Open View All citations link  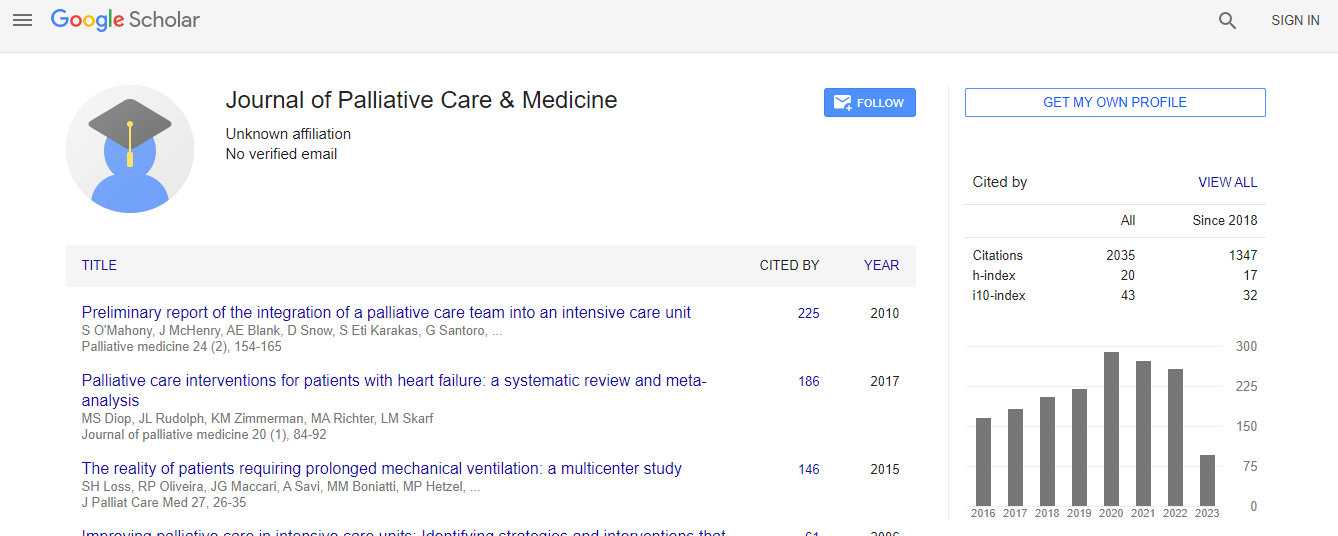(1227, 182)
